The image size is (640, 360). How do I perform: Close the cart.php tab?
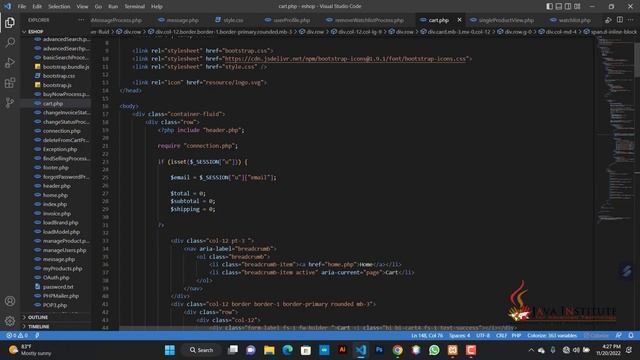point(459,20)
